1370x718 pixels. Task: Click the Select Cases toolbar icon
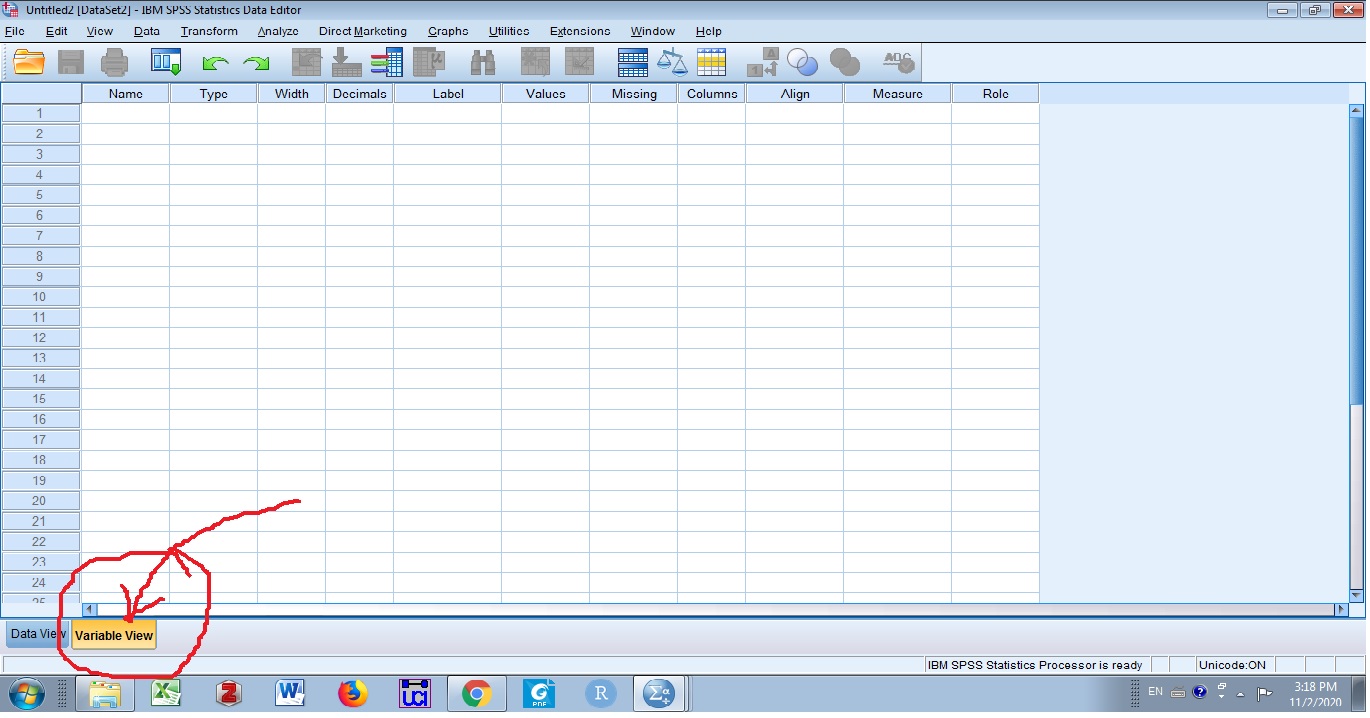(711, 62)
